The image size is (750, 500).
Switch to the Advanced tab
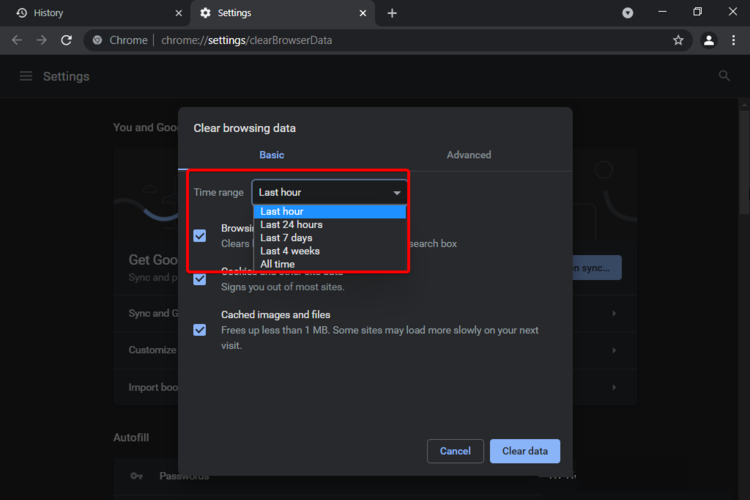469,155
